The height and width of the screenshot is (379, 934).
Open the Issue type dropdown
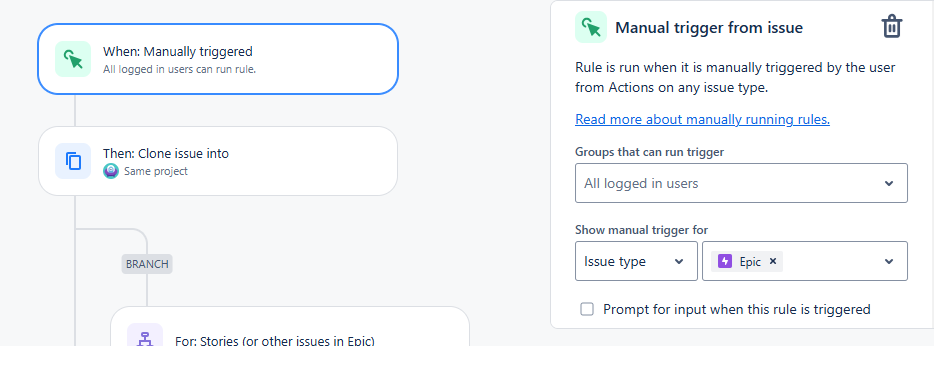coord(636,261)
